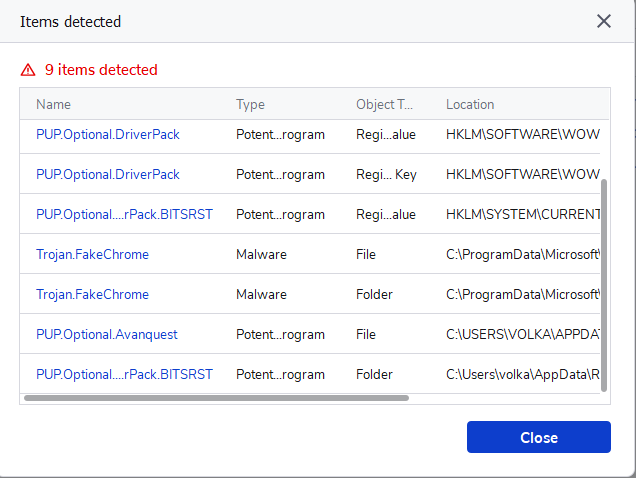This screenshot has height=478, width=636.
Task: Open the PUP.Optional.Avanquest link
Action: point(107,334)
